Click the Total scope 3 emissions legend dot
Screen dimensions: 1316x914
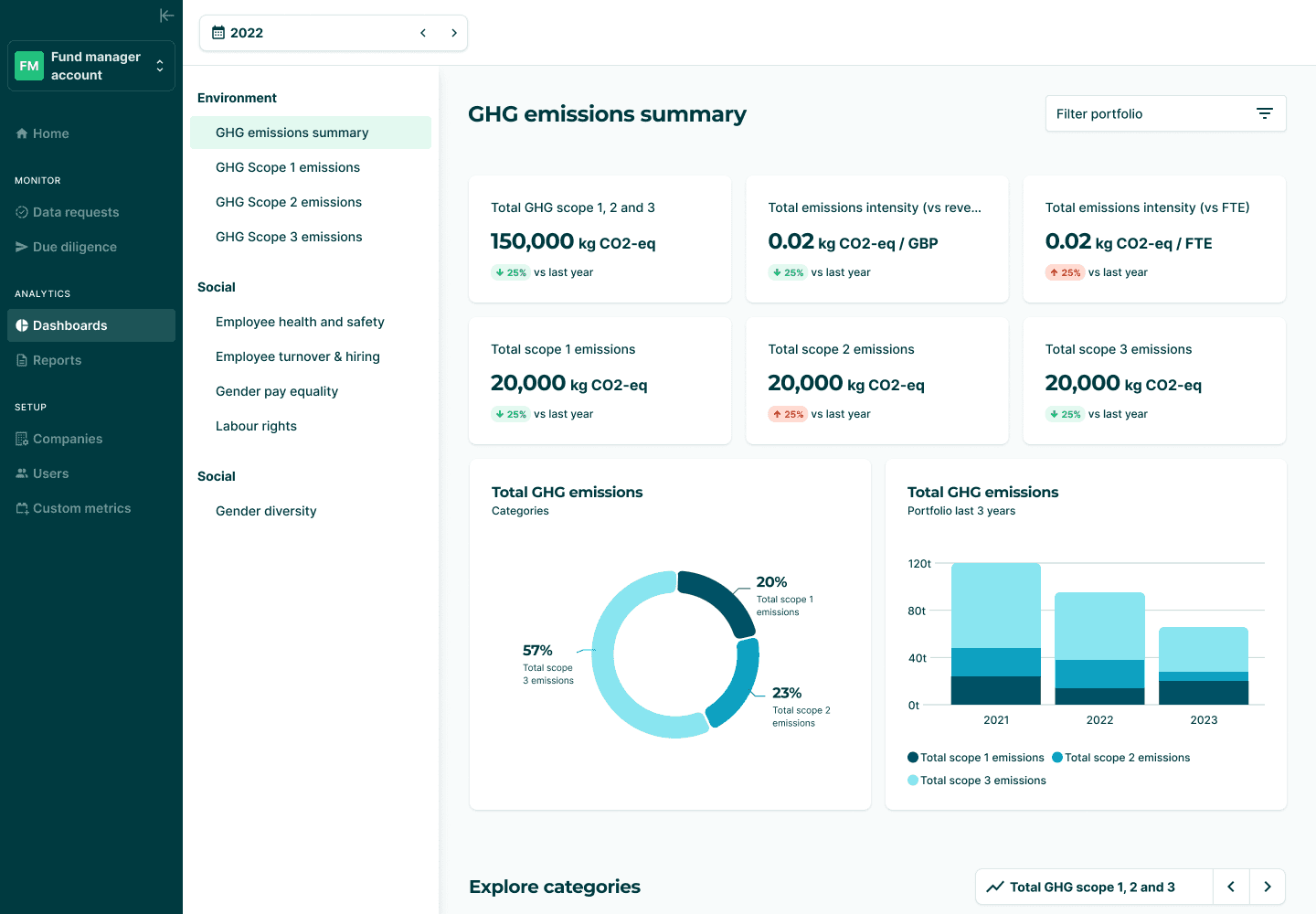pyautogui.click(x=913, y=780)
